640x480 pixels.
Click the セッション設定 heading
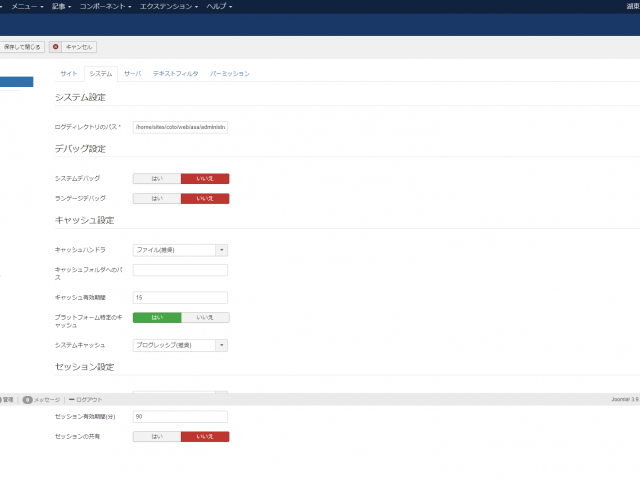[x=84, y=367]
